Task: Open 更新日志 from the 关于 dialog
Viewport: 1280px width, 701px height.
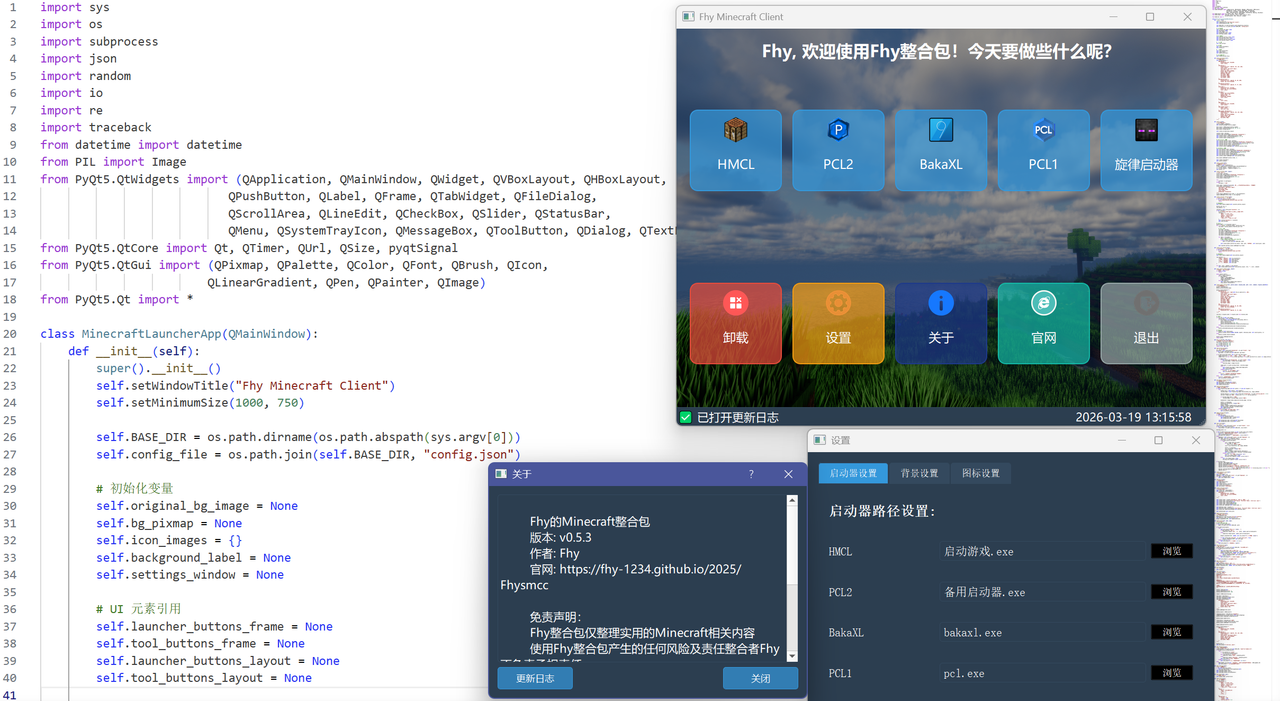Action: [x=535, y=678]
